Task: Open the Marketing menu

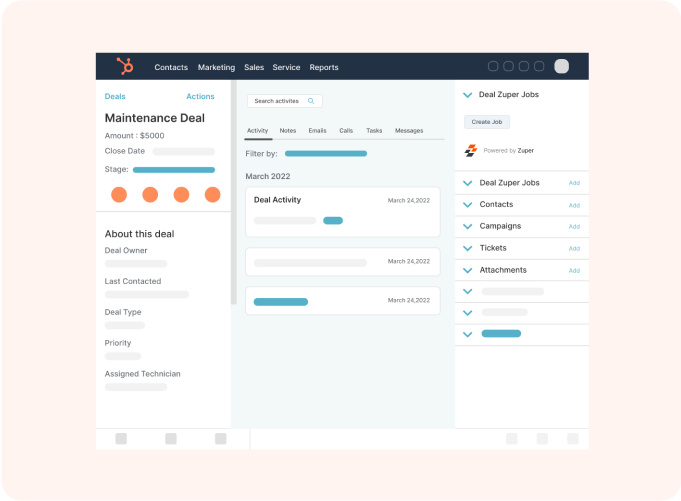Action: click(216, 67)
